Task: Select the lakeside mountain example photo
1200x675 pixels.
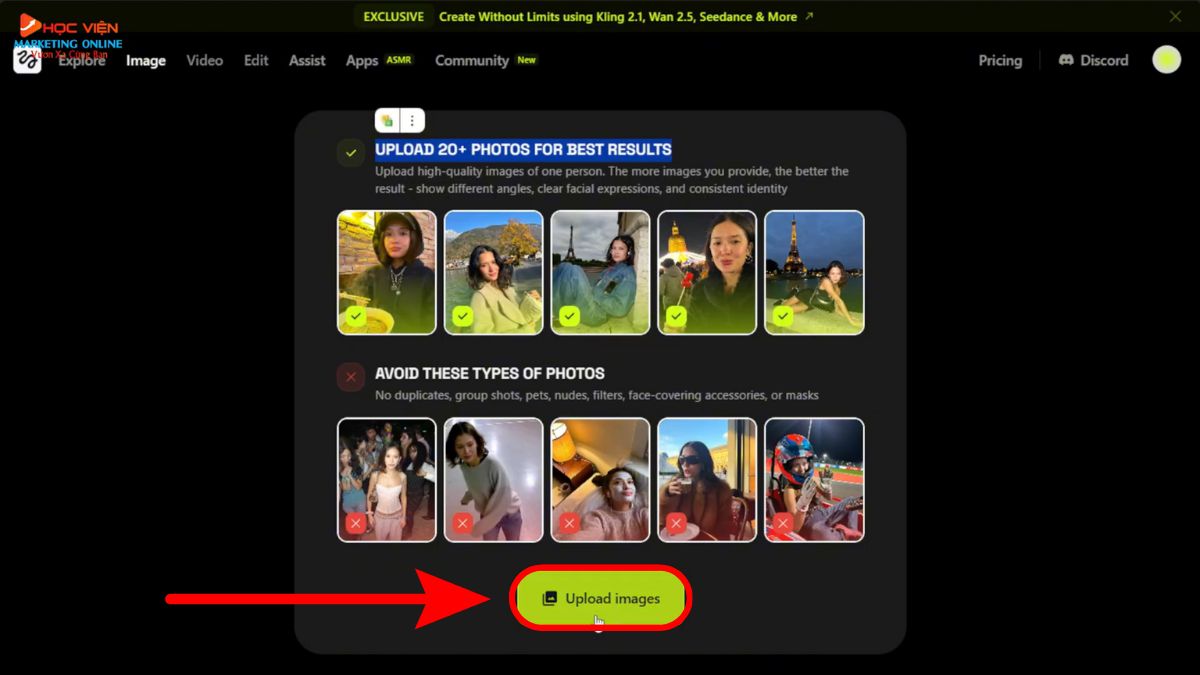Action: click(493, 271)
